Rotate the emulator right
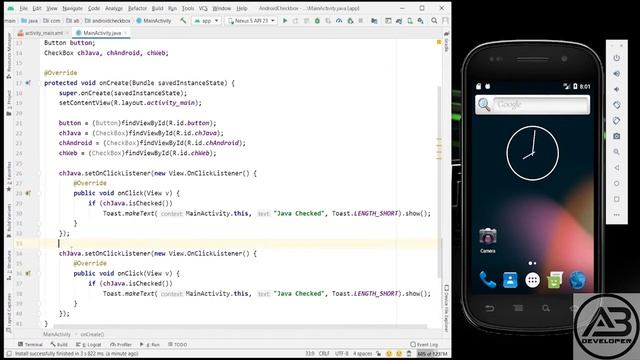Image resolution: width=640 pixels, height=360 pixels. click(616, 121)
